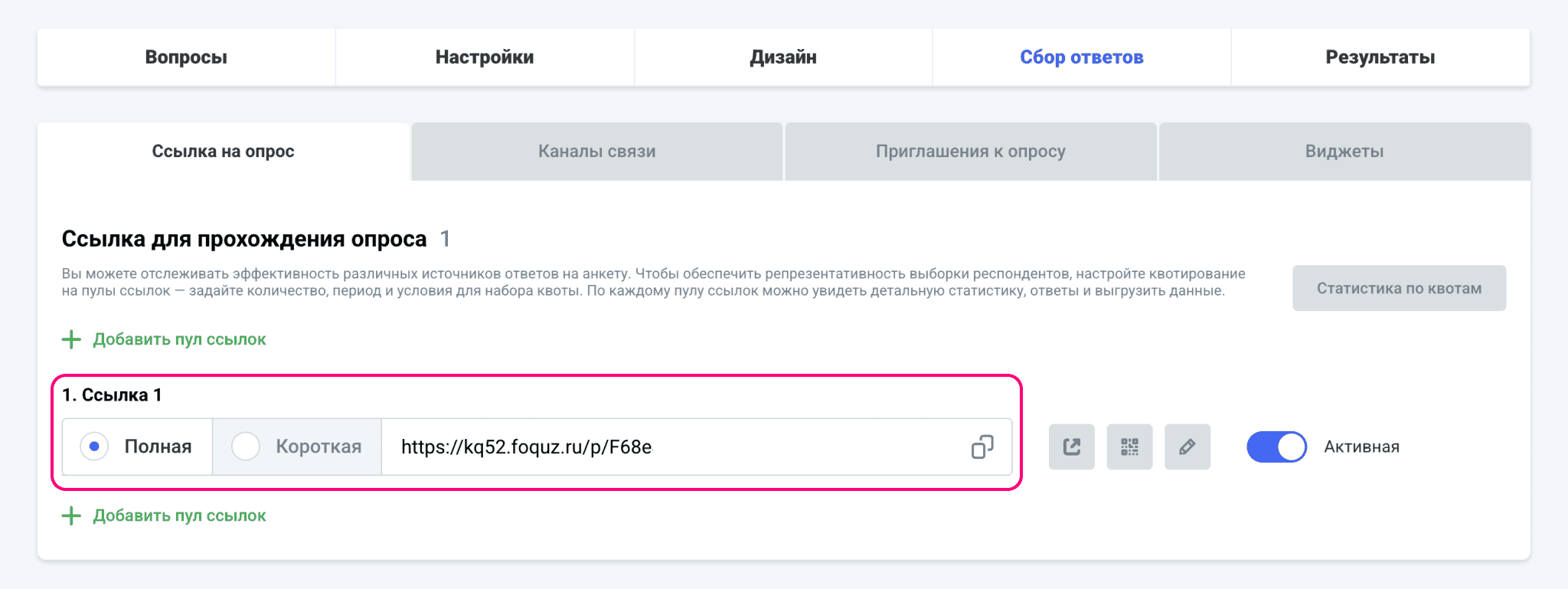Toggle the Активная switch off
Image resolution: width=1568 pixels, height=589 pixels.
(x=1276, y=447)
